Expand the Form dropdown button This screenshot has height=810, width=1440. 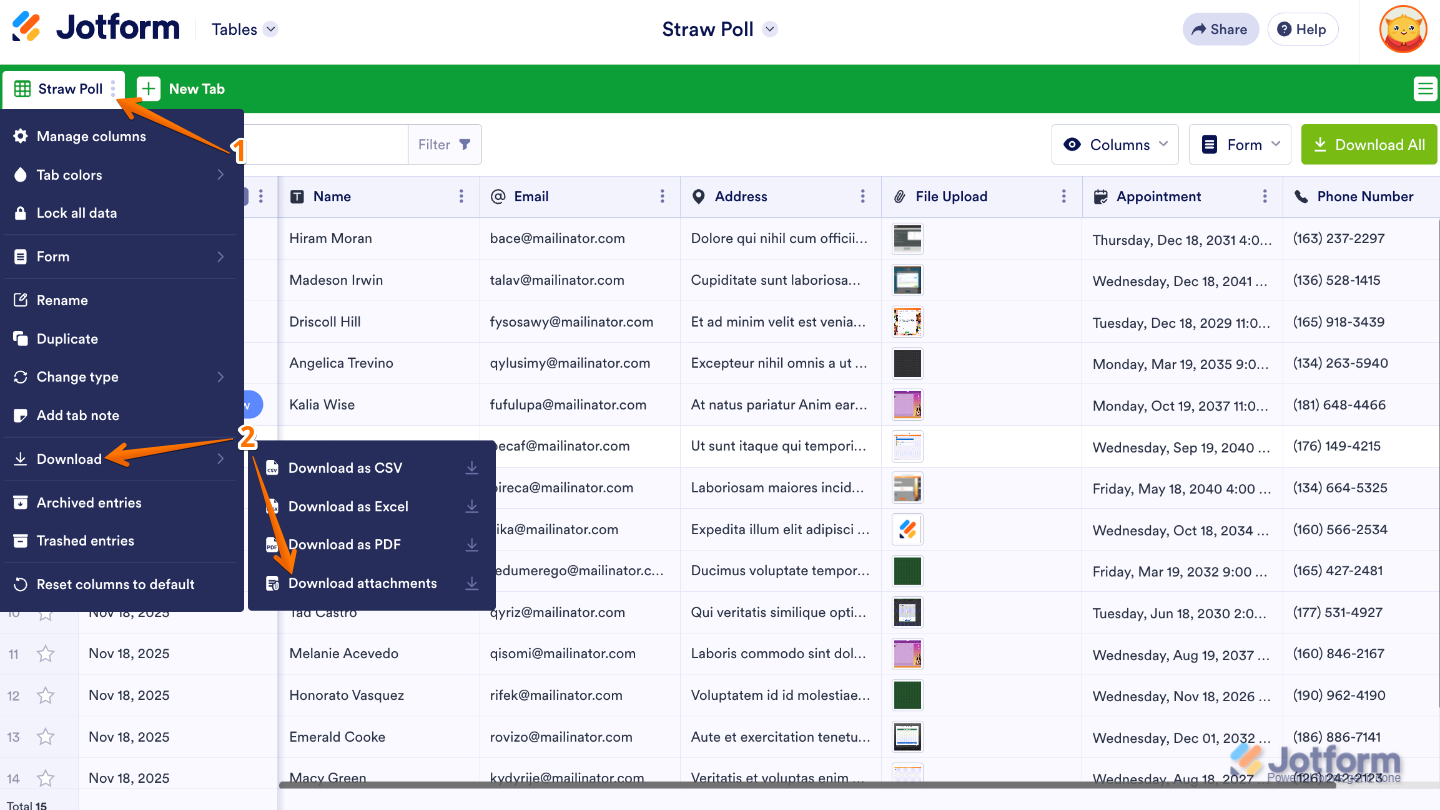(1240, 145)
